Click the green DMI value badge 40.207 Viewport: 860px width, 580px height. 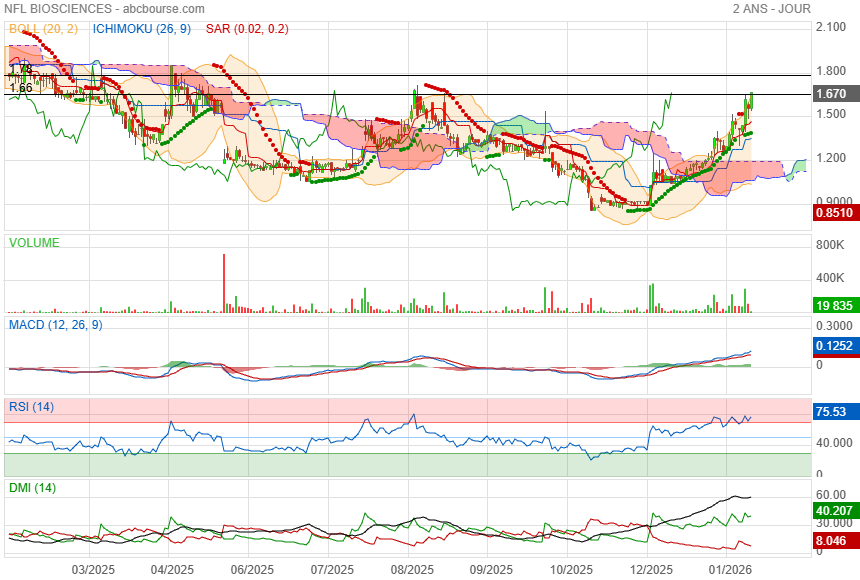834,510
